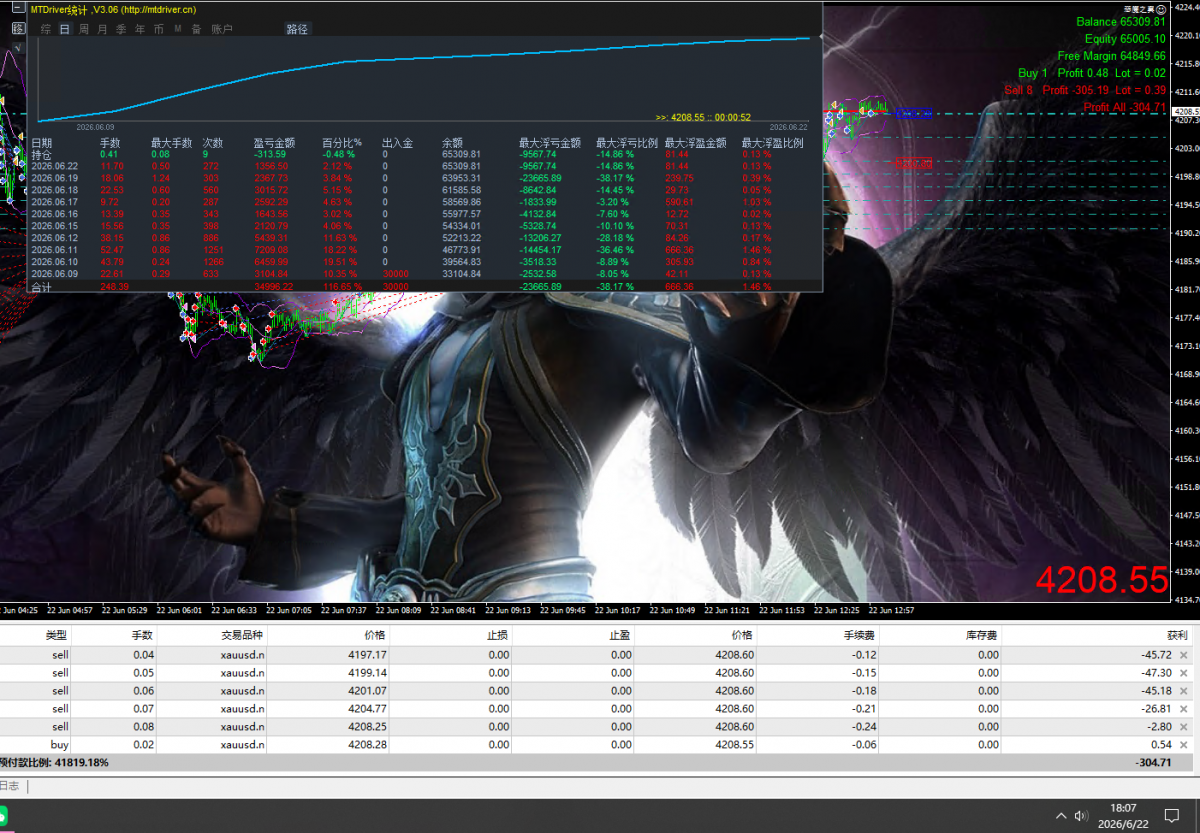Sort orders by 库存费 column header
Viewport: 1200px width, 833px height.
[981, 635]
